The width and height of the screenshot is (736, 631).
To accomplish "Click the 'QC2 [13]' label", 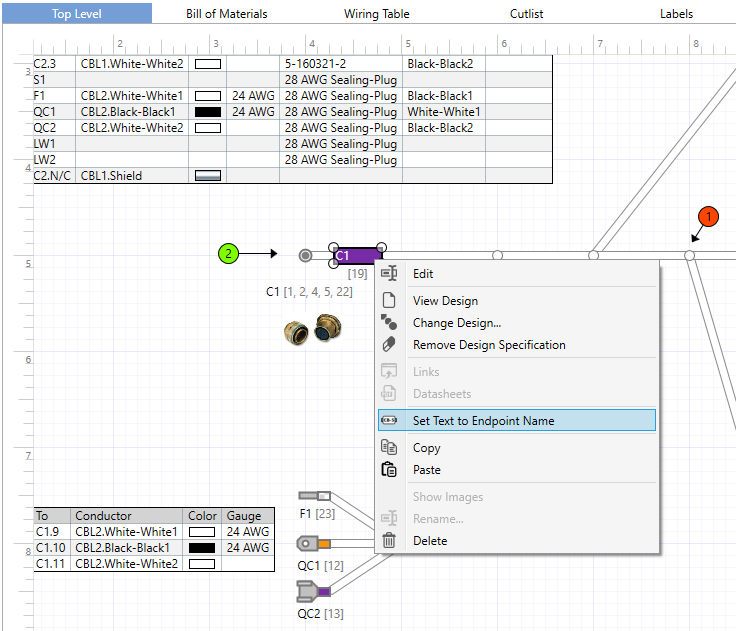I will [321, 614].
